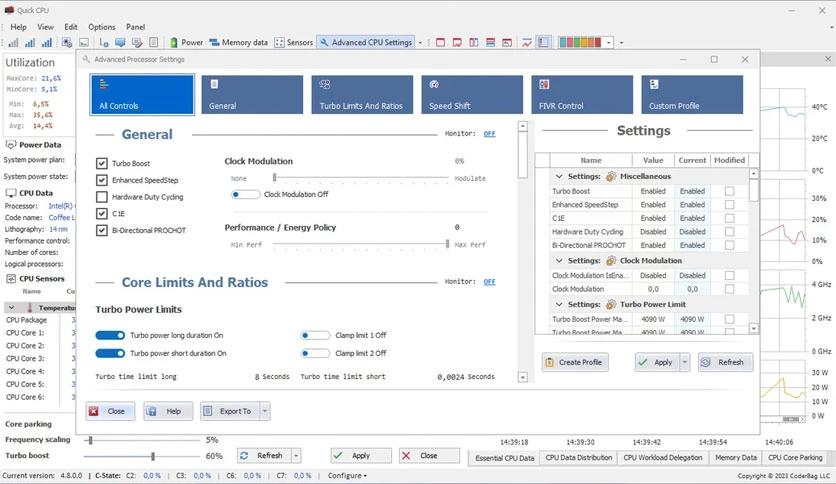Open the Turbo Limits And Ratios tile
This screenshot has height=484, width=836.
(362, 95)
